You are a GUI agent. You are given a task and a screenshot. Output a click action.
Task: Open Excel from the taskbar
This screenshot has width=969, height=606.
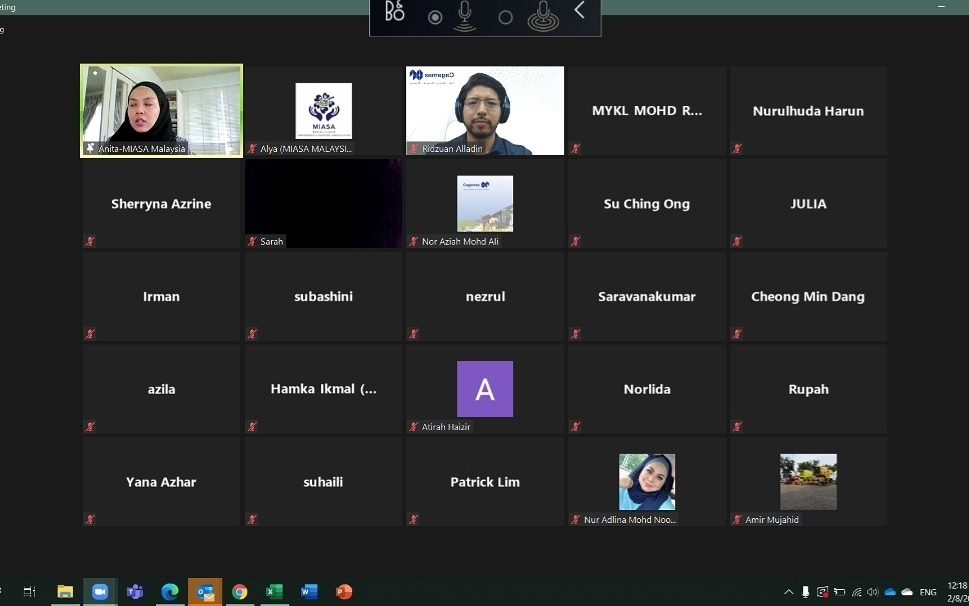pyautogui.click(x=274, y=591)
